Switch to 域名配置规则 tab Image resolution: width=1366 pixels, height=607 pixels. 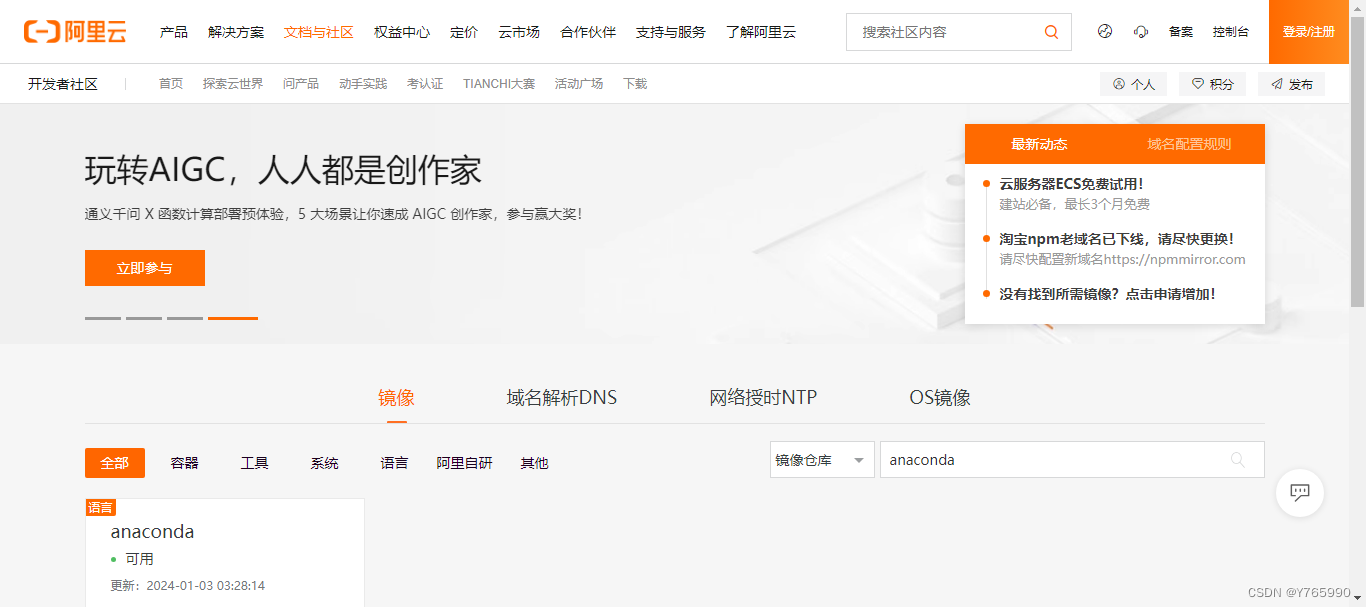coord(1189,144)
